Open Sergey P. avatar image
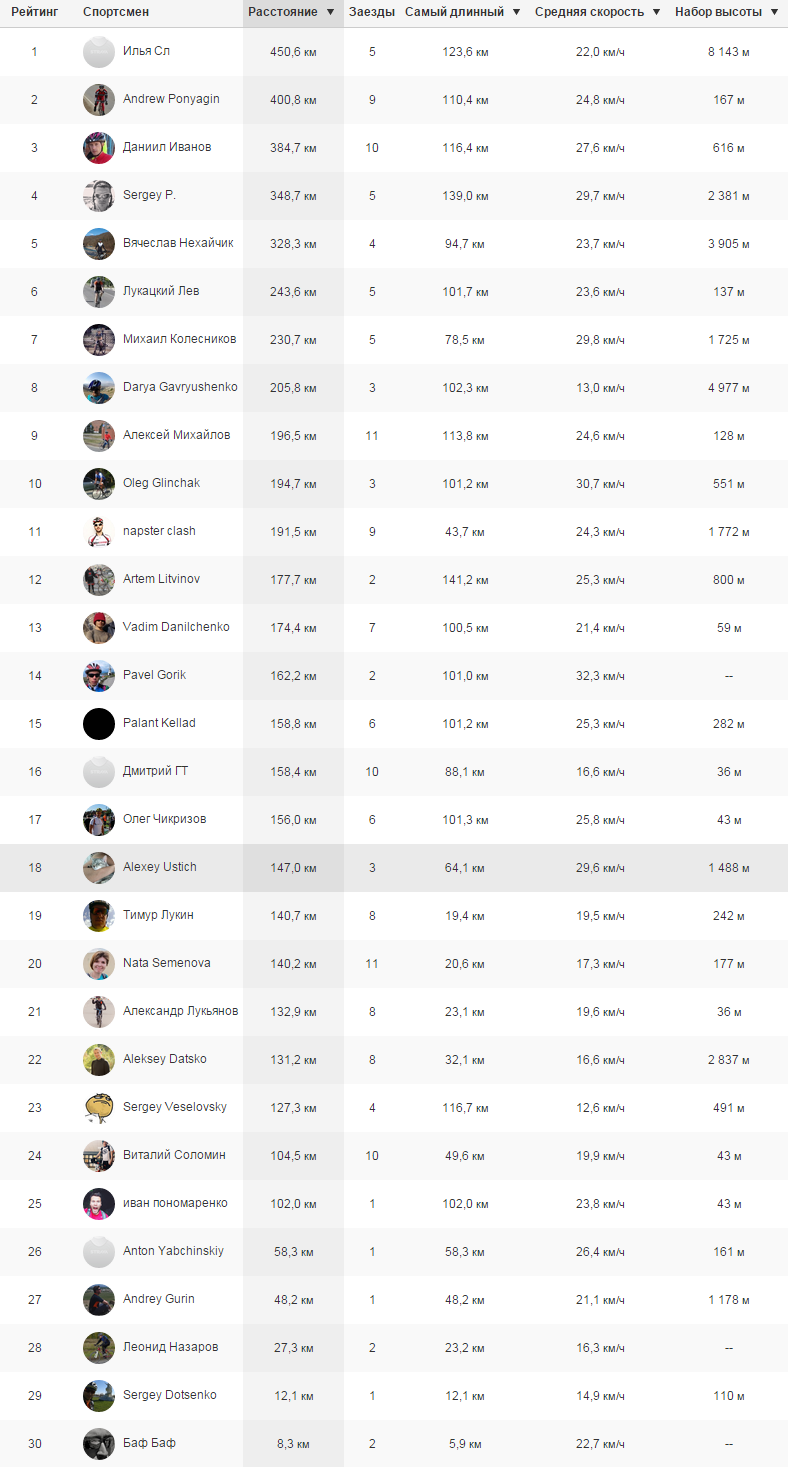Screen dimensions: 795x1467 (x=99, y=196)
